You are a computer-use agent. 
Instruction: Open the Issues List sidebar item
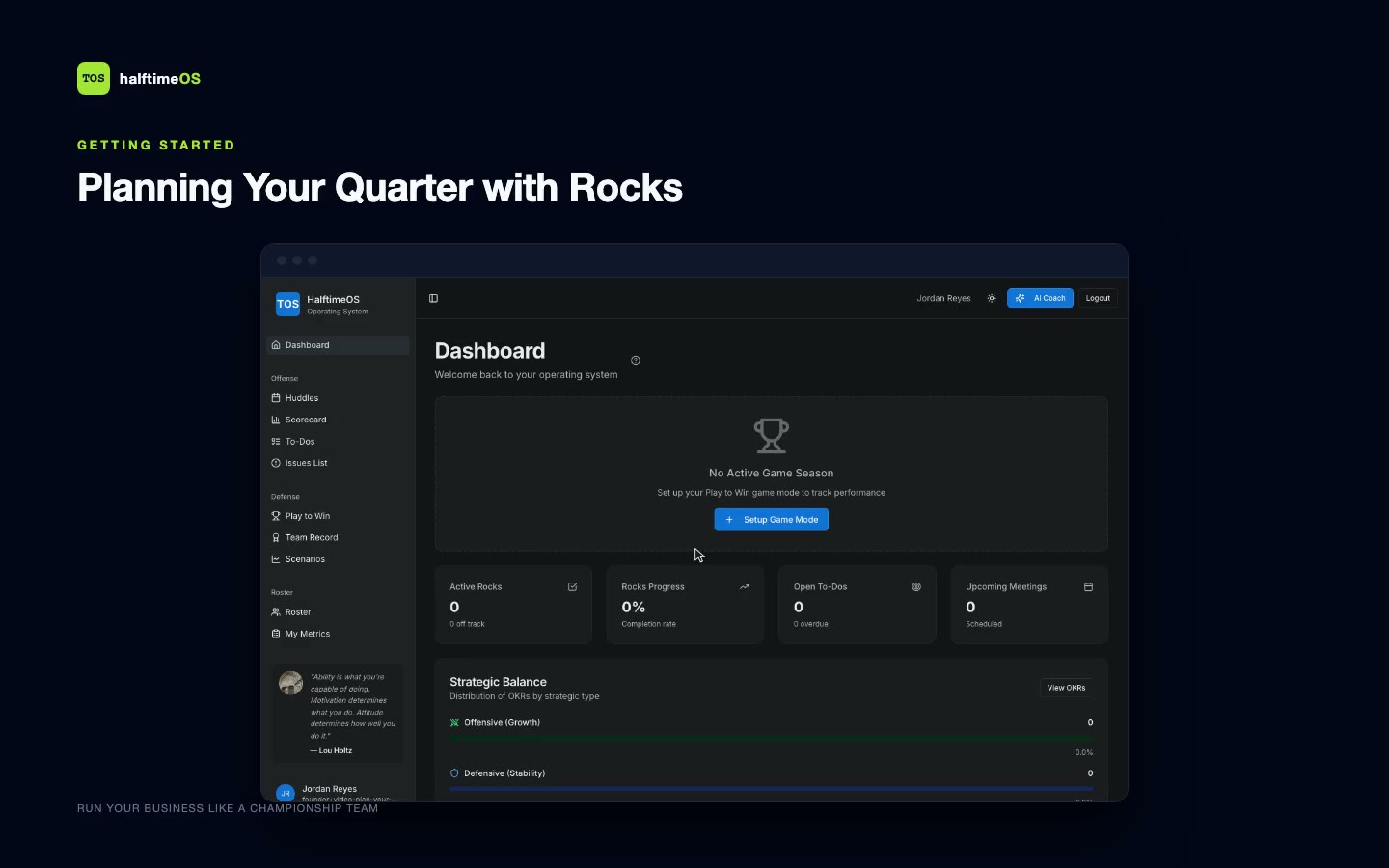(x=338, y=463)
